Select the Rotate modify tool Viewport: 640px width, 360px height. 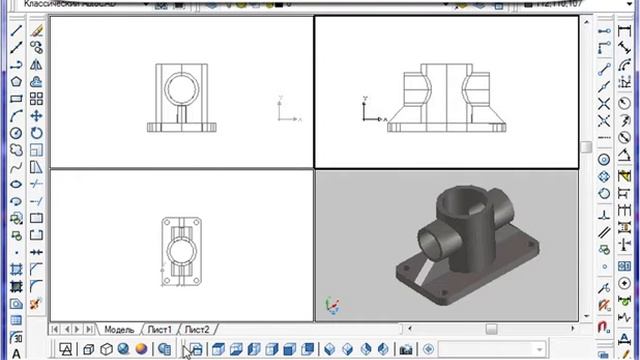(x=36, y=133)
